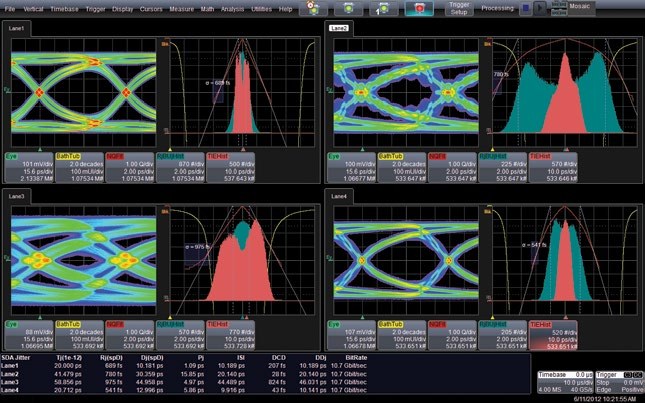Open Lane4 BathTub descriptor box
This screenshot has height=403, width=645.
(x=402, y=336)
